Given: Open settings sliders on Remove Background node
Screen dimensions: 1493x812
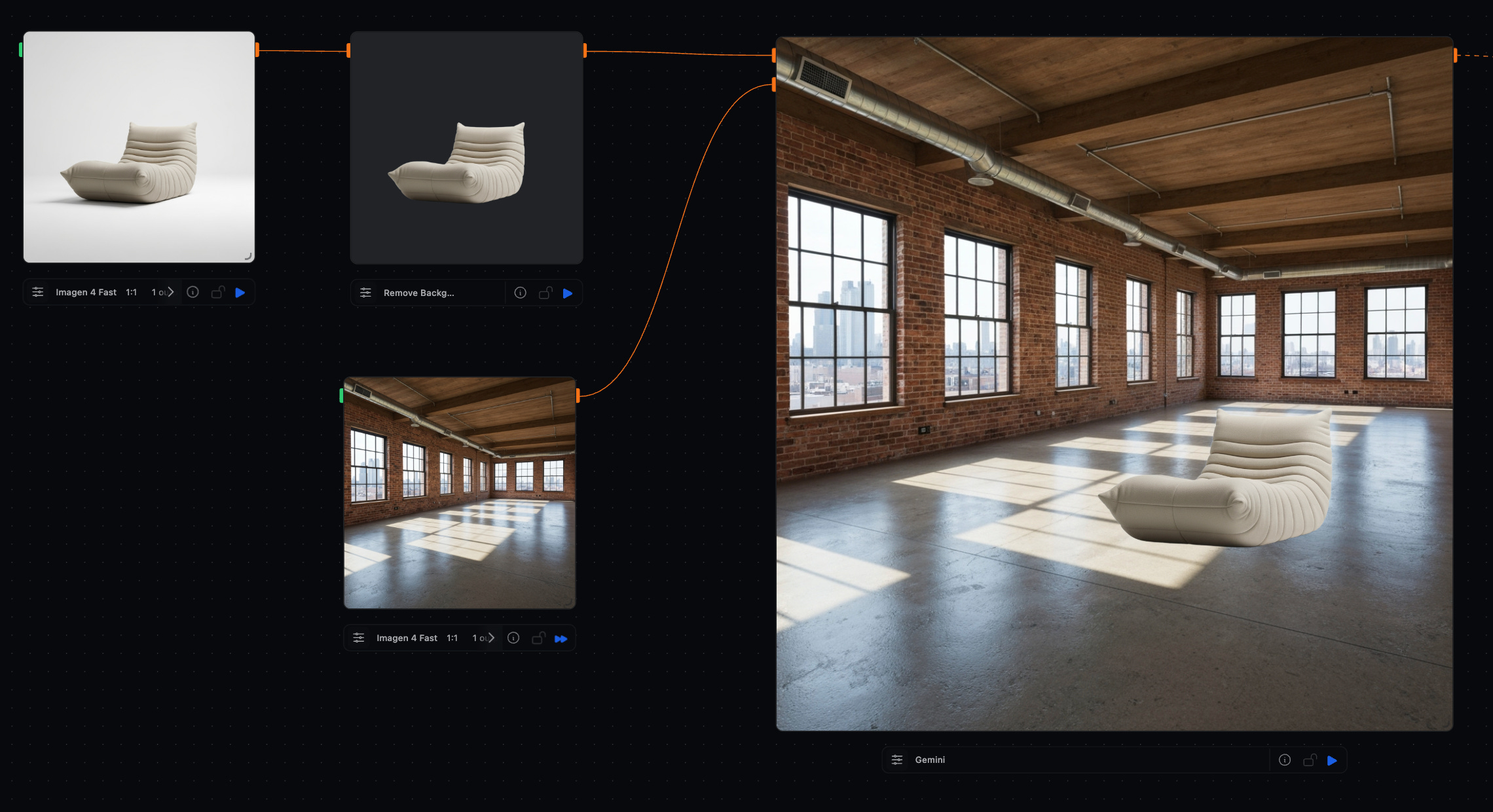Looking at the screenshot, I should pyautogui.click(x=365, y=293).
